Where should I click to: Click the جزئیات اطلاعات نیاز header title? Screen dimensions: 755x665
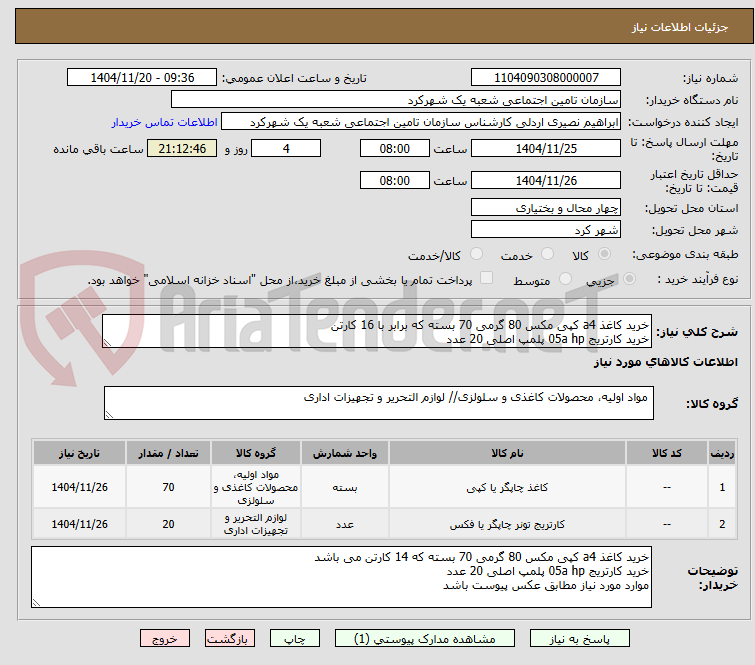click(680, 27)
